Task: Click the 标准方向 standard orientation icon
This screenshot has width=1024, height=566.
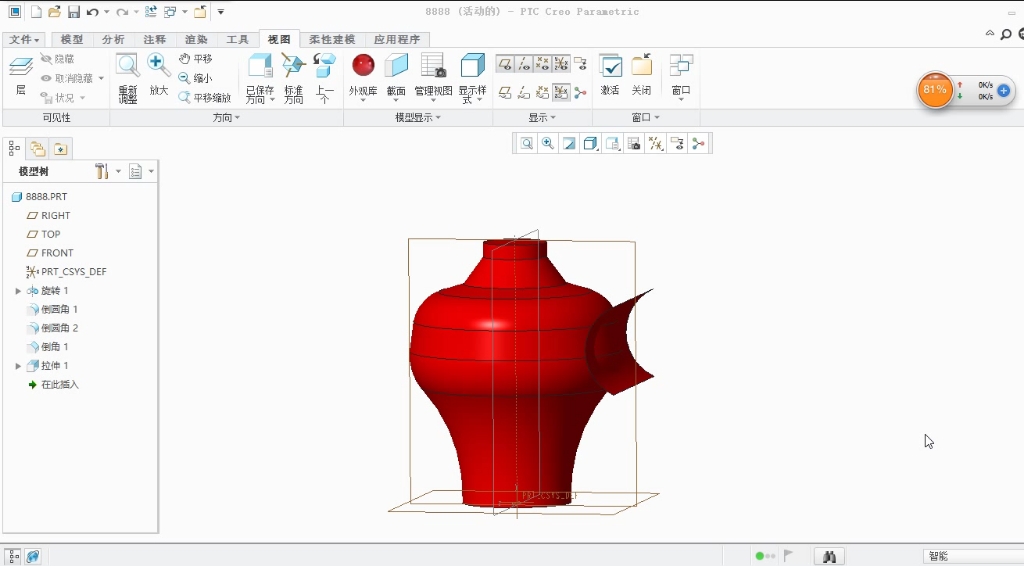Action: coord(293,66)
